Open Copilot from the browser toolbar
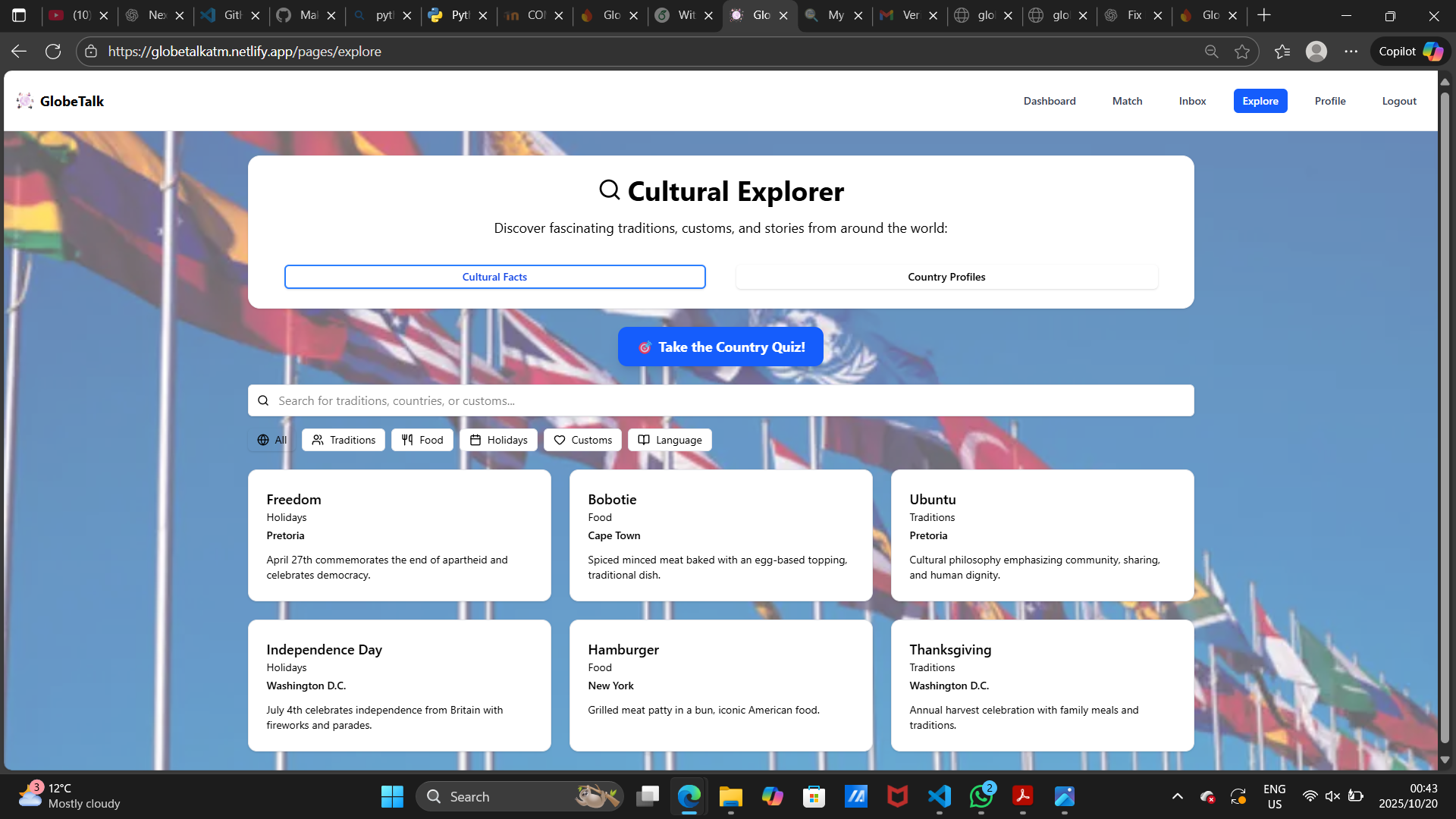Image resolution: width=1456 pixels, height=819 pixels. click(x=1409, y=51)
